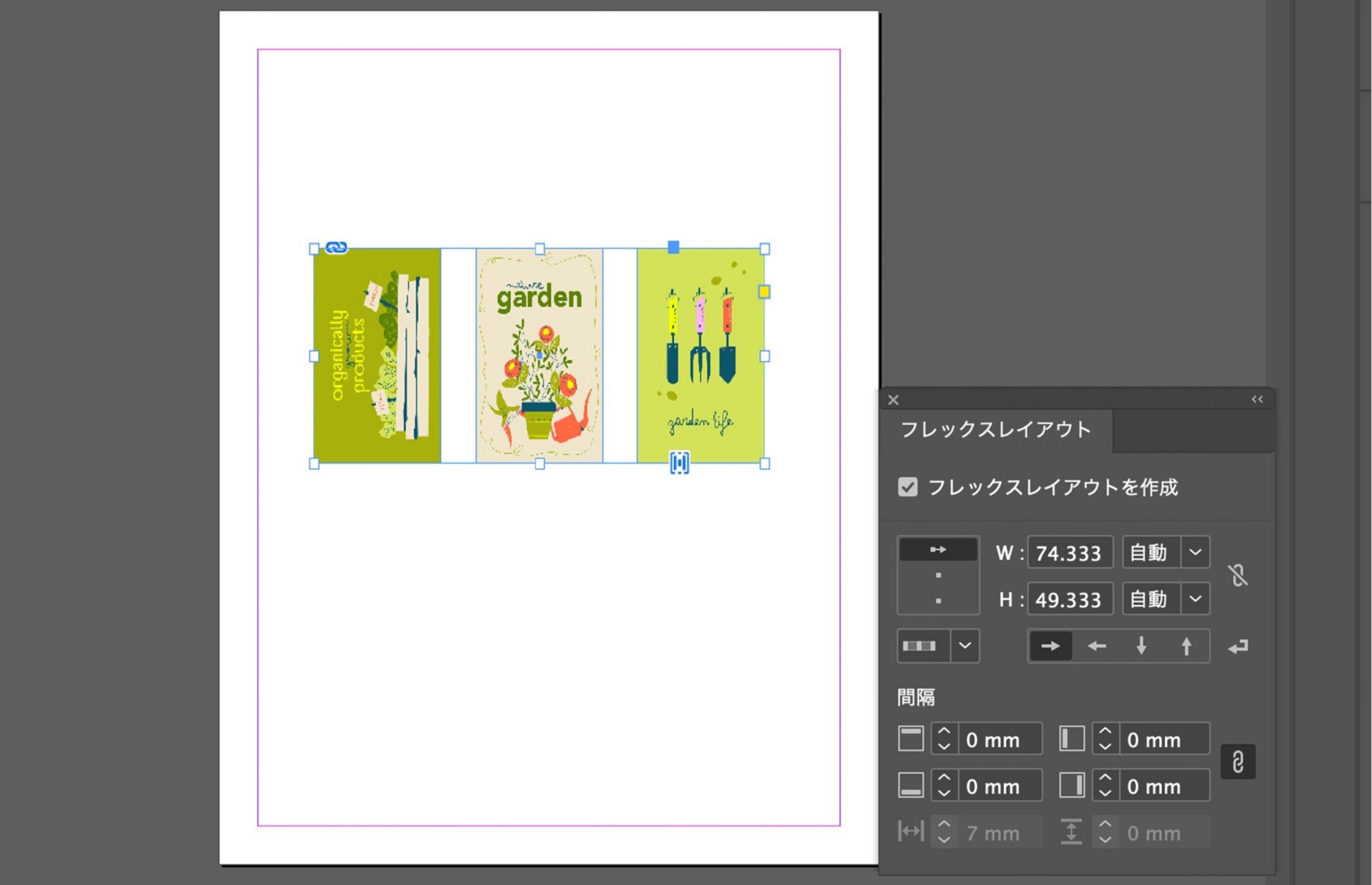Select the rightward flex direction arrow
1372x885 pixels.
tap(1050, 646)
